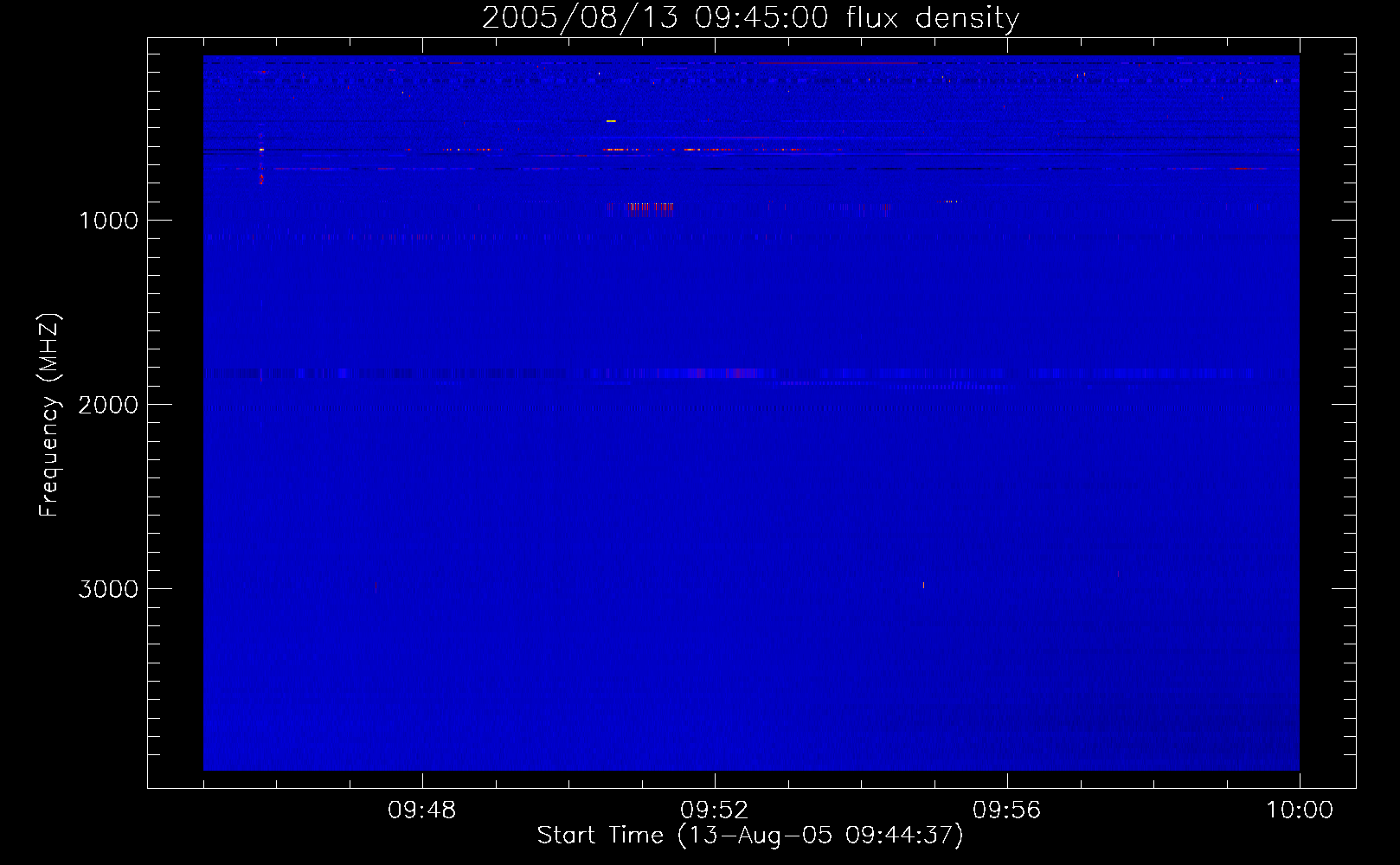
Task: Click the 09:52 time tick label
Action: point(714,811)
